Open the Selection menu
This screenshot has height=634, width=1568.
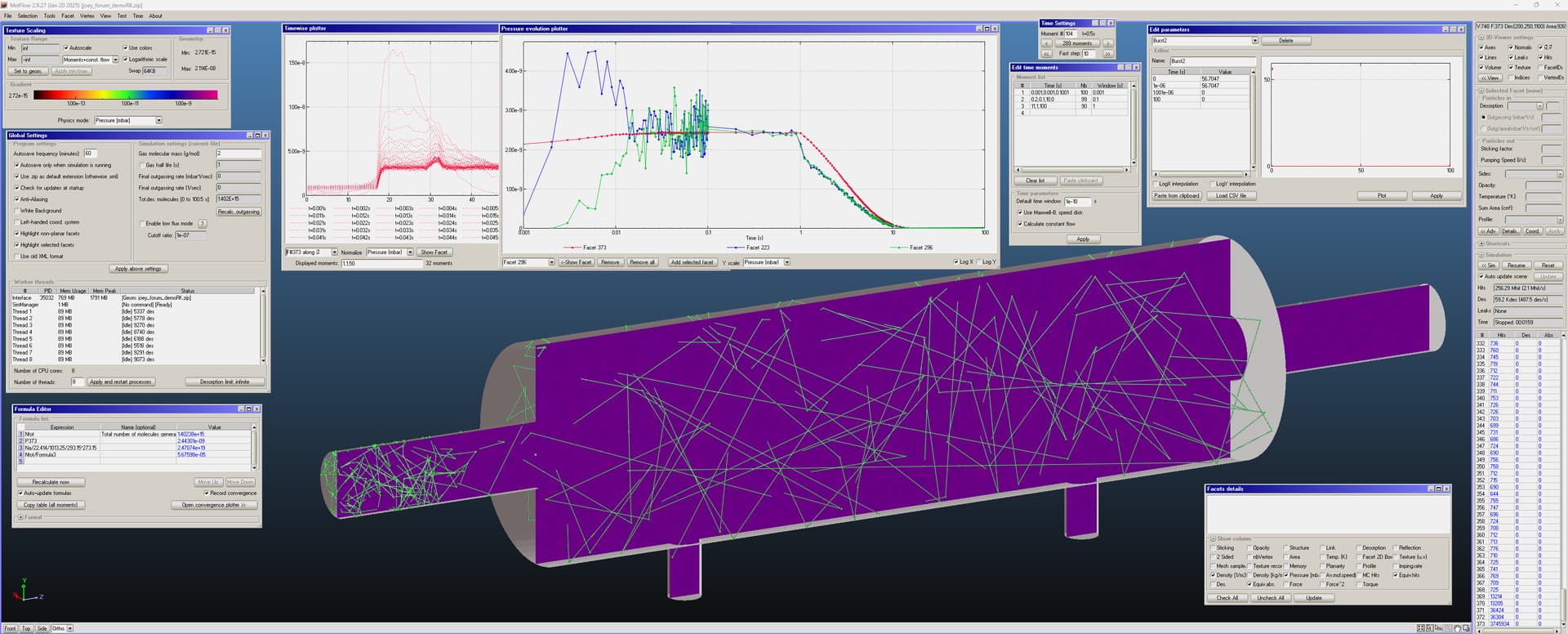pyautogui.click(x=28, y=16)
